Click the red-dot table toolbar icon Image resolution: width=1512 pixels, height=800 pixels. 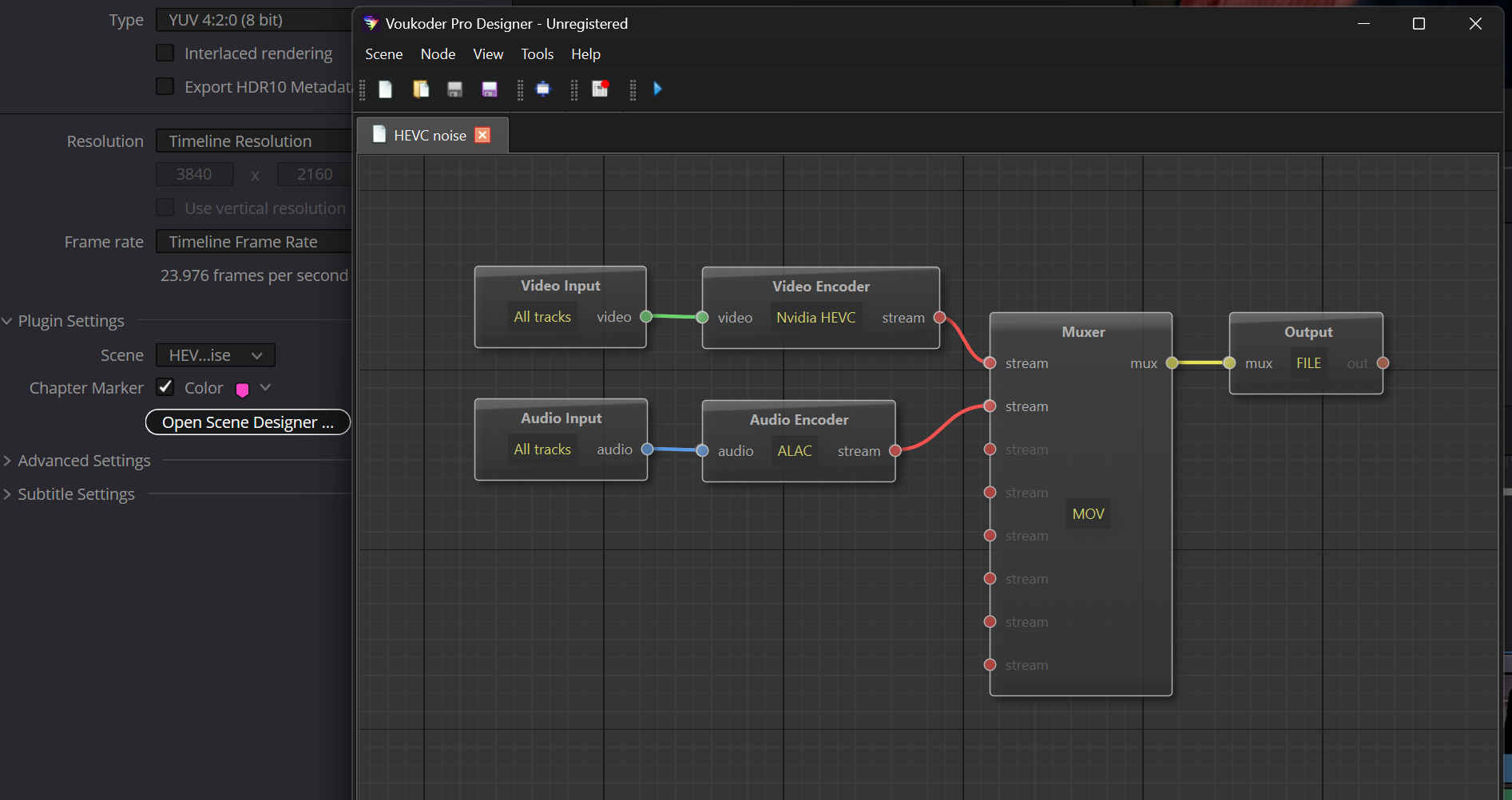tap(600, 89)
